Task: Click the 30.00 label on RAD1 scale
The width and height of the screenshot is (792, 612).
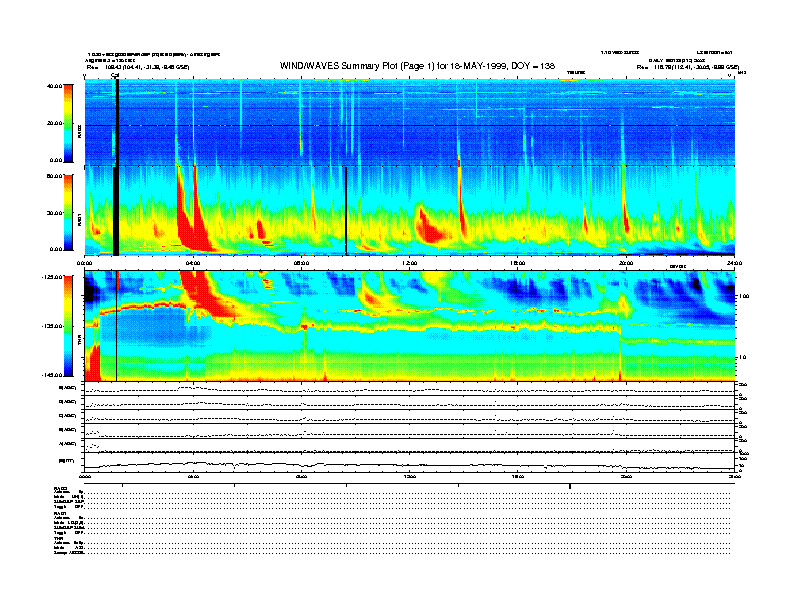Action: (54, 213)
